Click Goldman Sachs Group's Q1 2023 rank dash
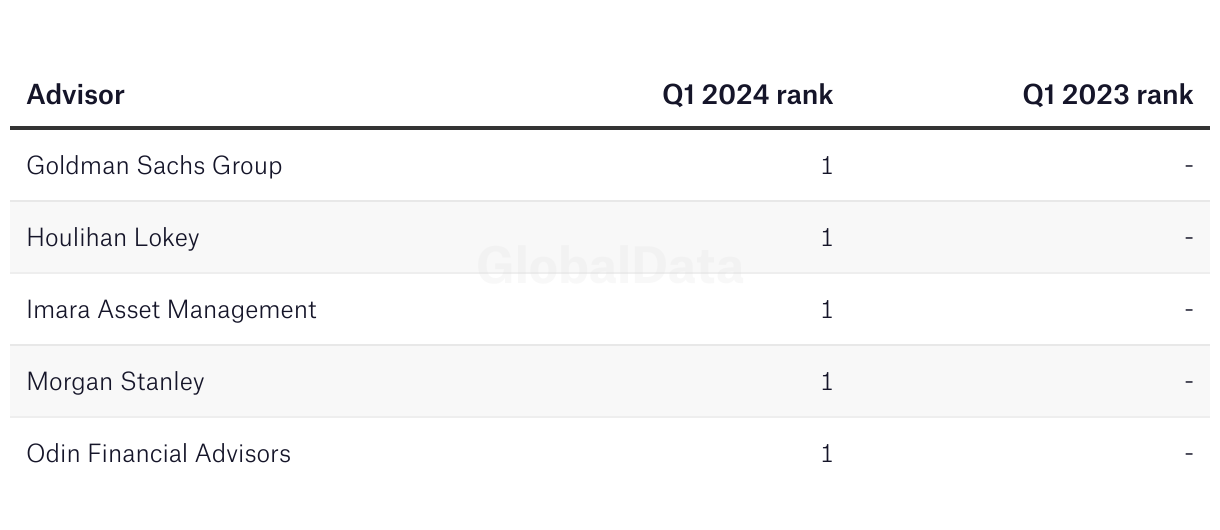The height and width of the screenshot is (530, 1220). 1188,166
